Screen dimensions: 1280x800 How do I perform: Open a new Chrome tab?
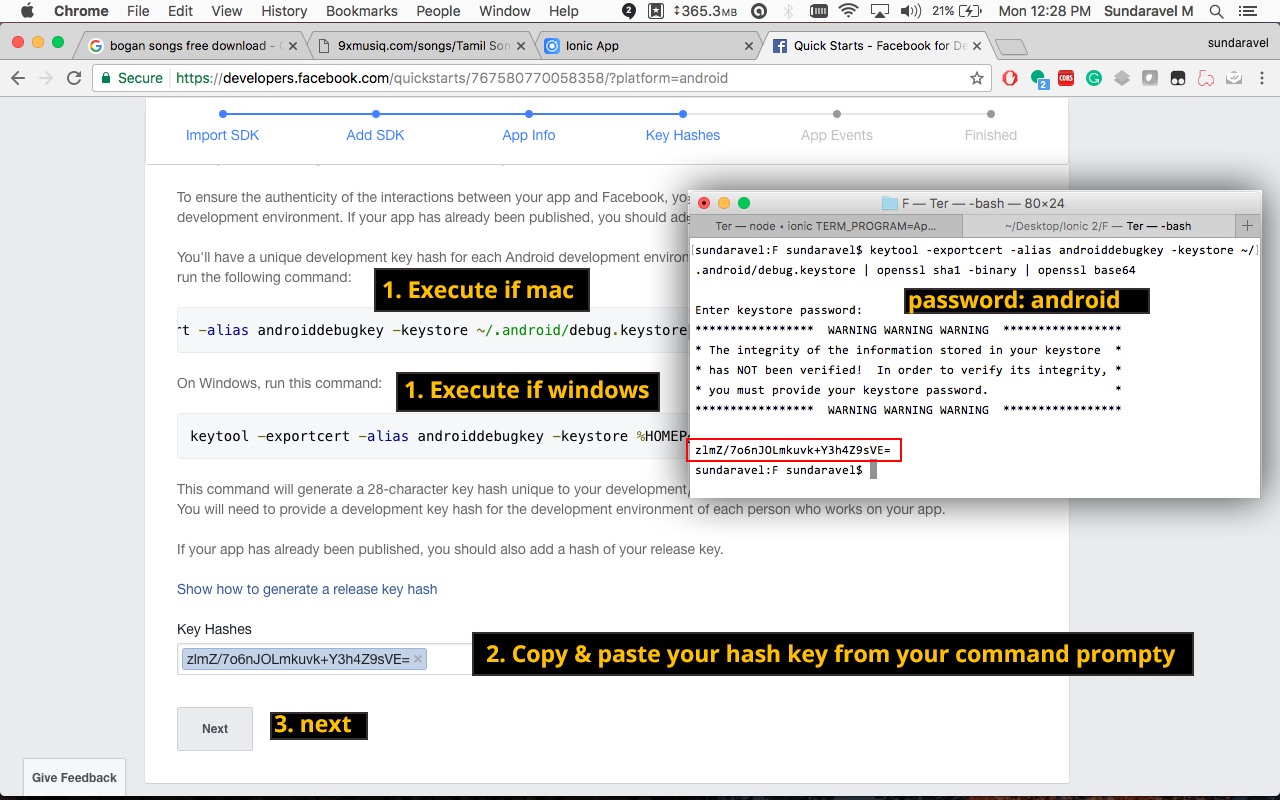pyautogui.click(x=1011, y=47)
